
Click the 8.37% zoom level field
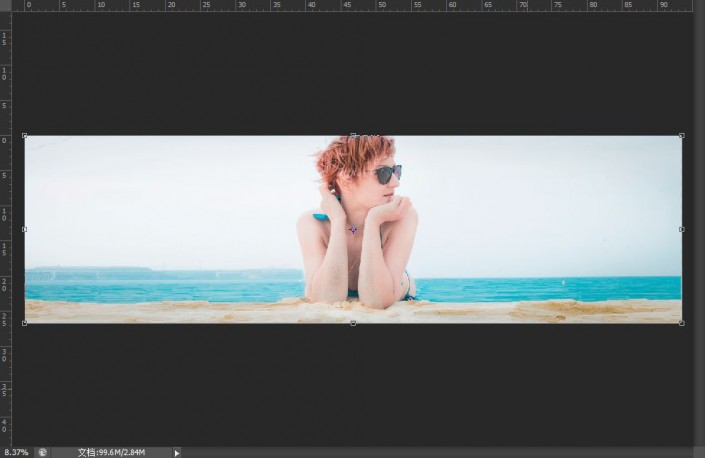16,452
